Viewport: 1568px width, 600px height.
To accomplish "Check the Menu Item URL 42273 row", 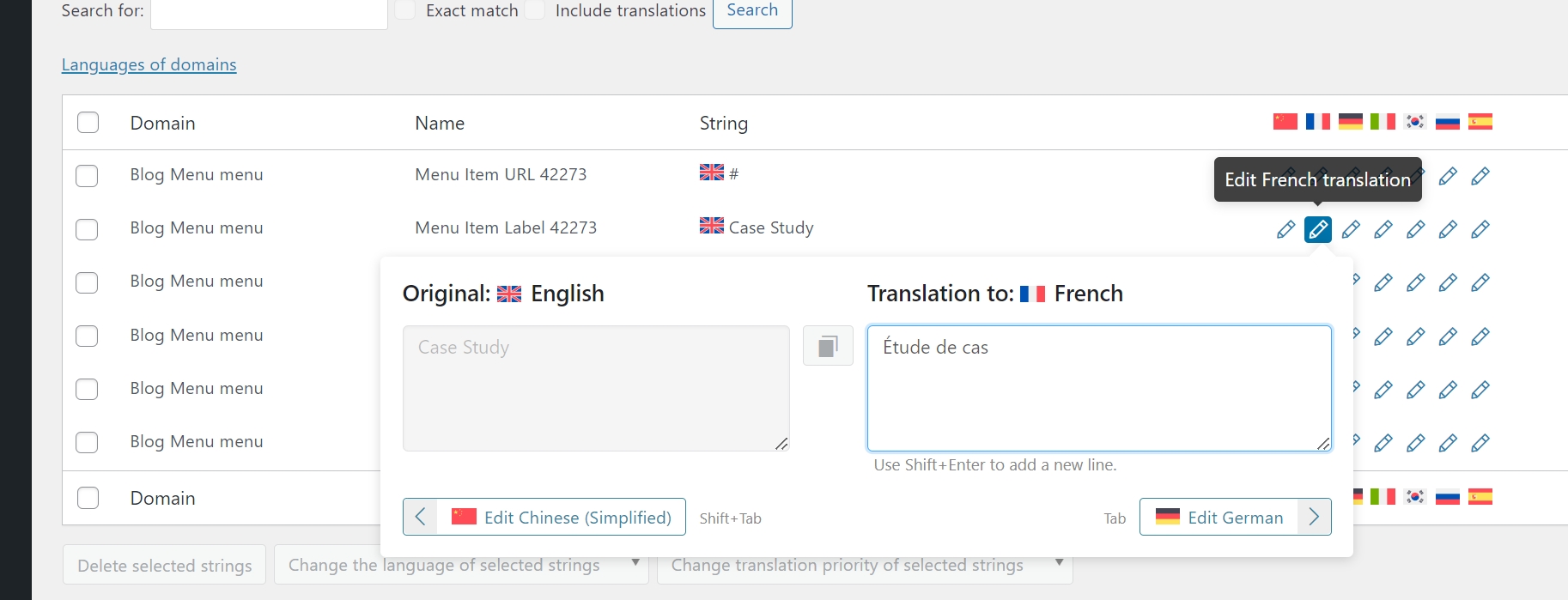I will tap(87, 176).
